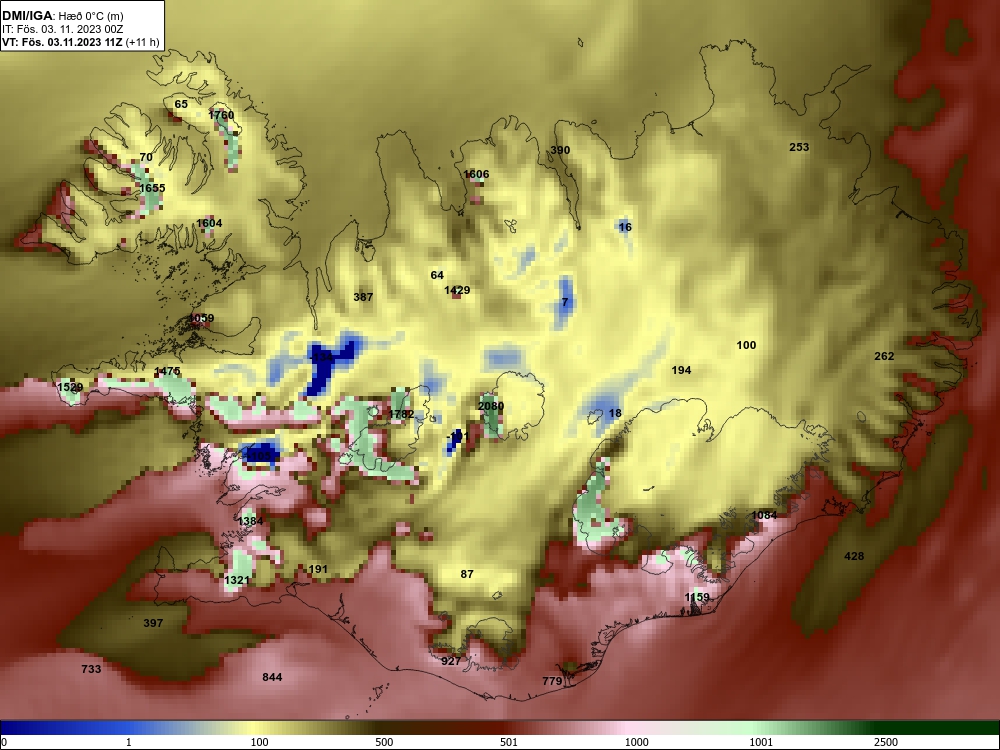The image size is (1000, 750).
Task: Click the map value 1429
Action: click(x=457, y=291)
